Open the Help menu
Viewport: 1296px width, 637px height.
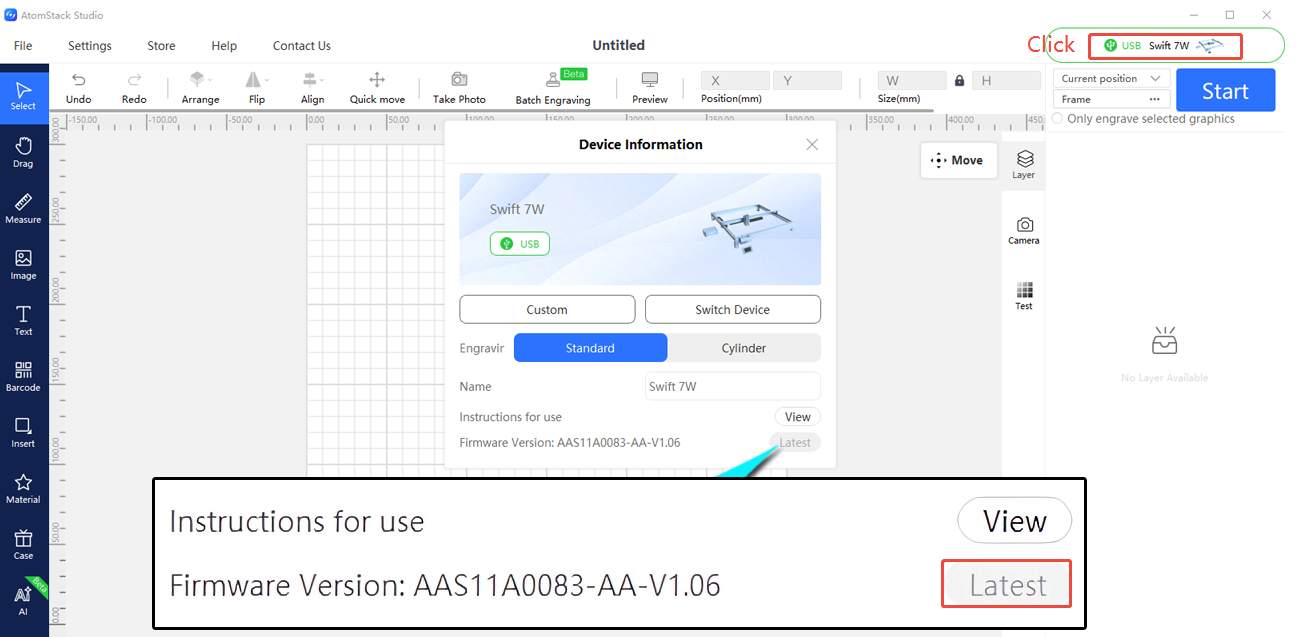(x=224, y=45)
